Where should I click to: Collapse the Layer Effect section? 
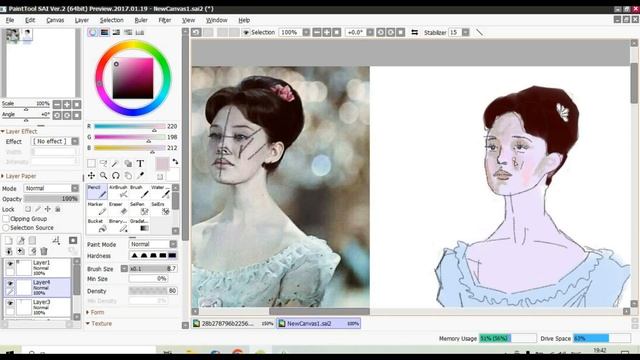pyautogui.click(x=19, y=131)
